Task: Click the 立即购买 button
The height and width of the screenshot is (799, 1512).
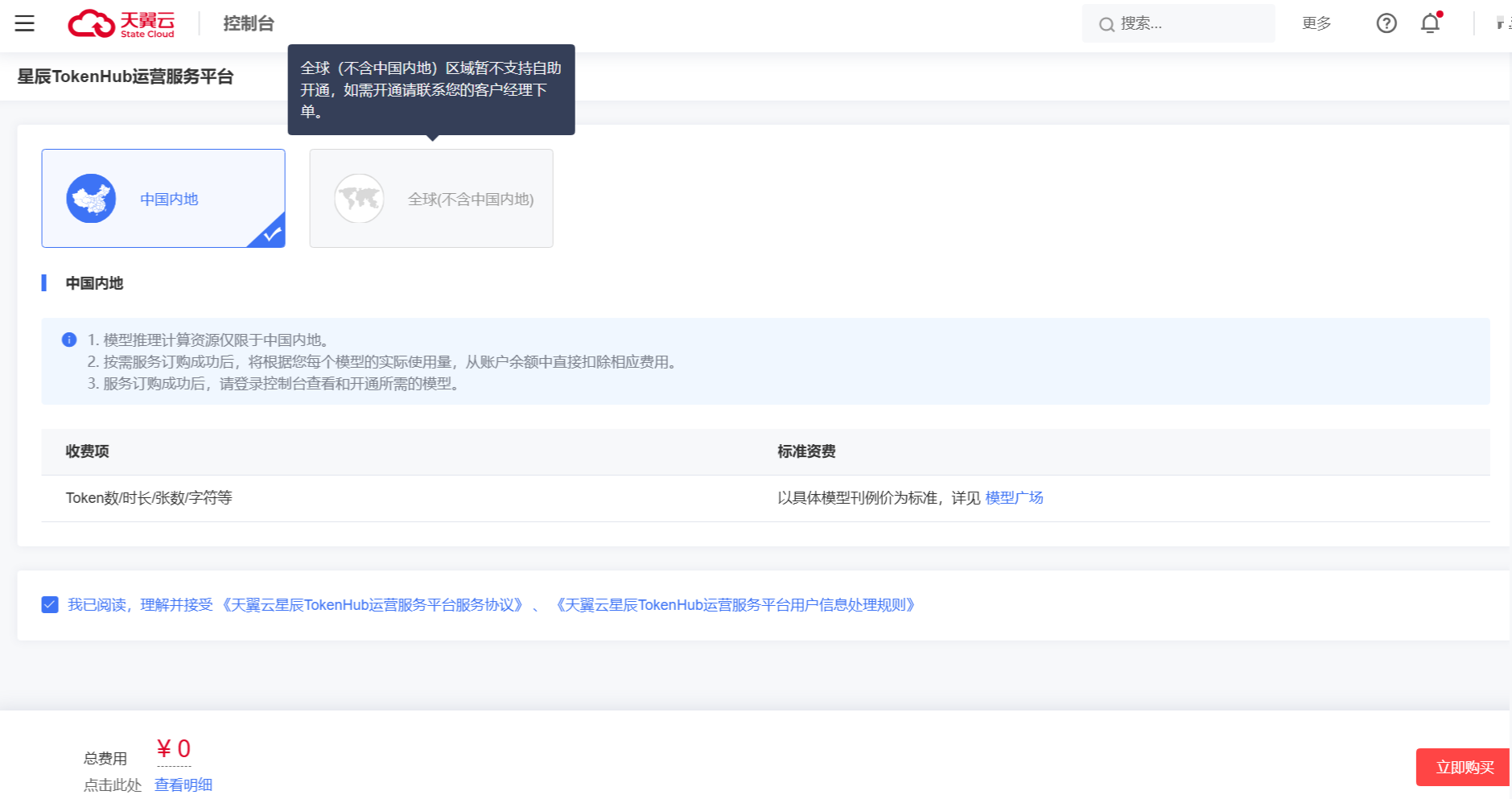Action: pyautogui.click(x=1464, y=767)
